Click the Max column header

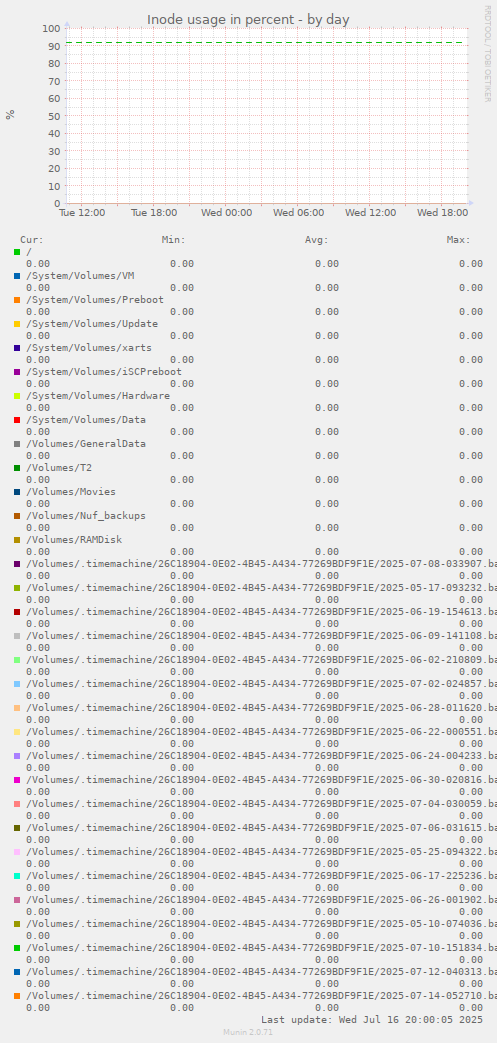(x=458, y=240)
